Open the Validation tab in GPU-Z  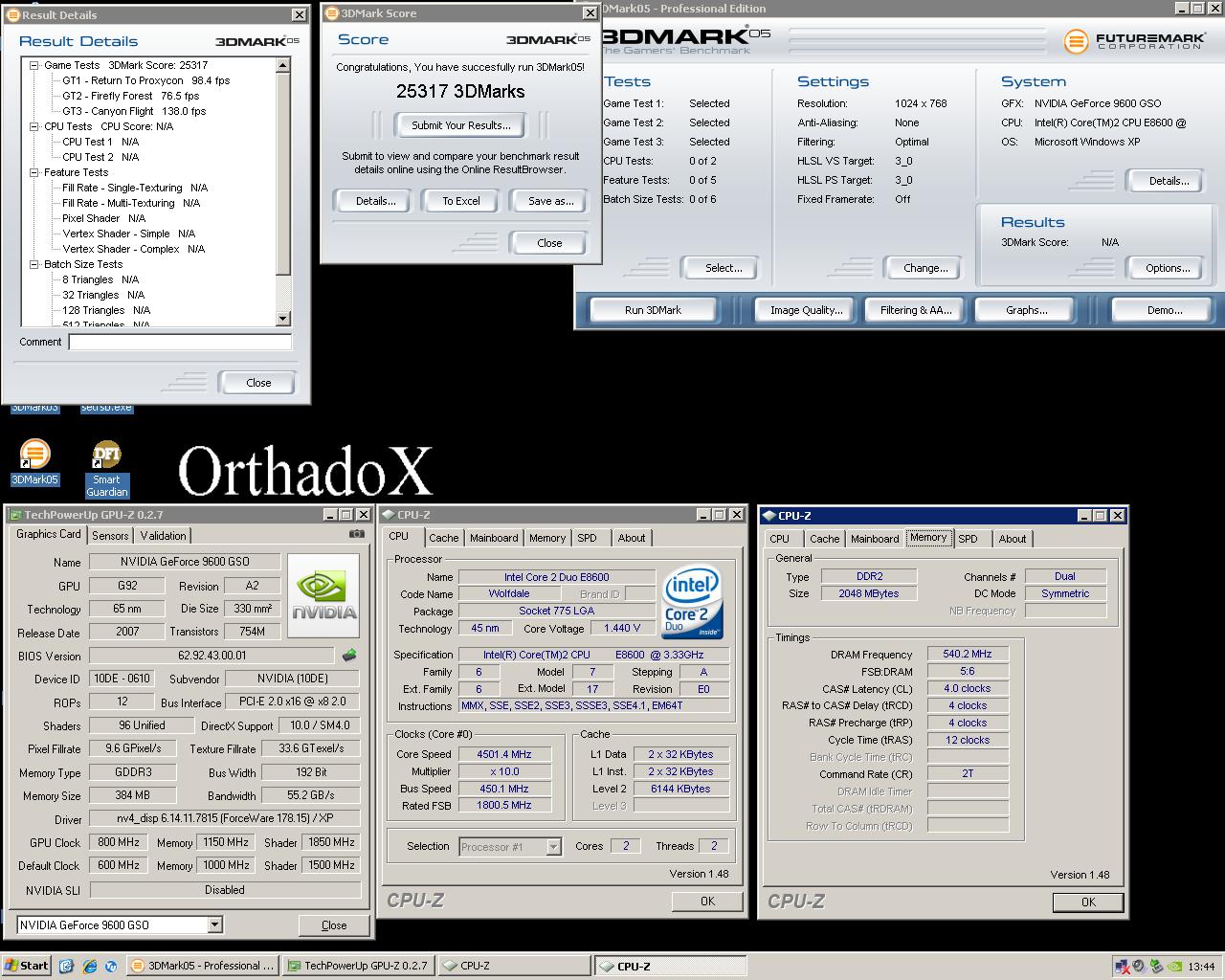tap(163, 536)
